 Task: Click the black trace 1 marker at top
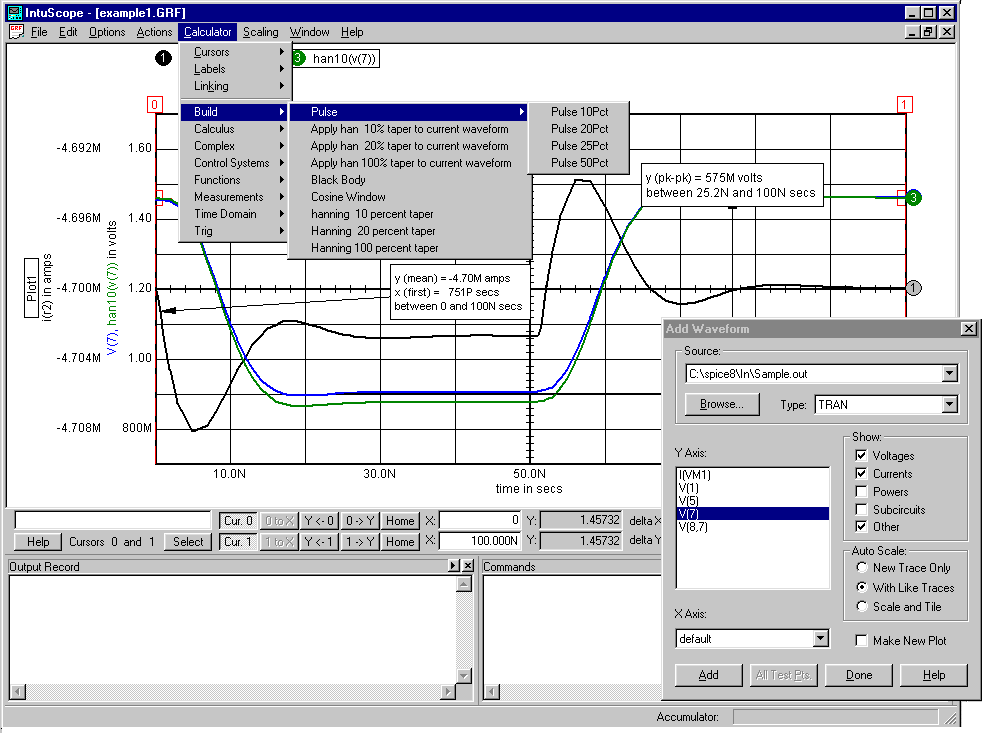(x=164, y=58)
